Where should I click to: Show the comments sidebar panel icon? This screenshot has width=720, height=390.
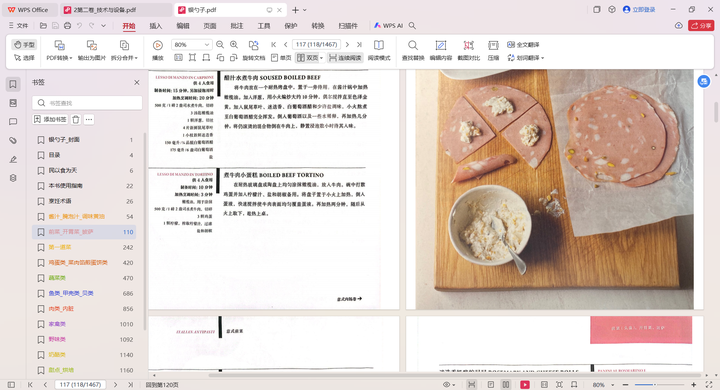point(13,122)
